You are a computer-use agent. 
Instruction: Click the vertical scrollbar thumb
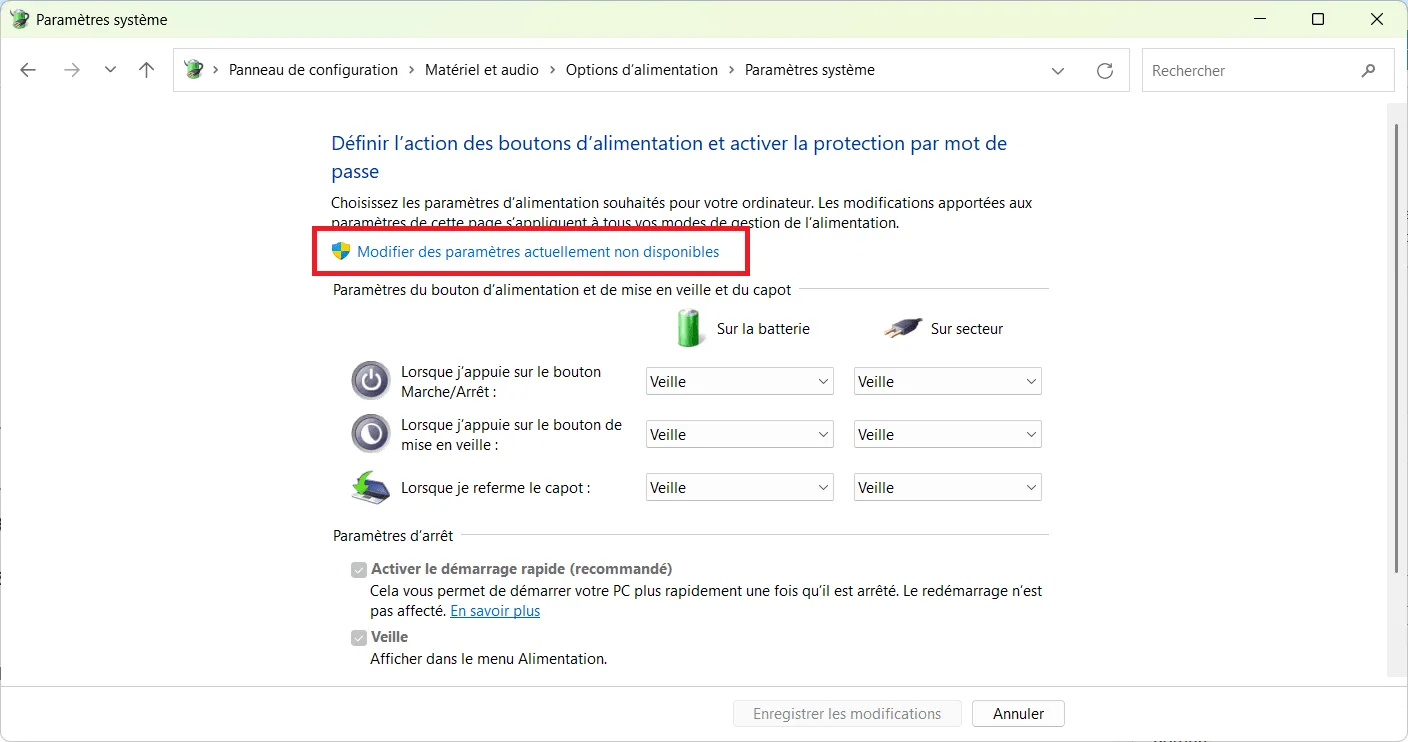click(1398, 348)
